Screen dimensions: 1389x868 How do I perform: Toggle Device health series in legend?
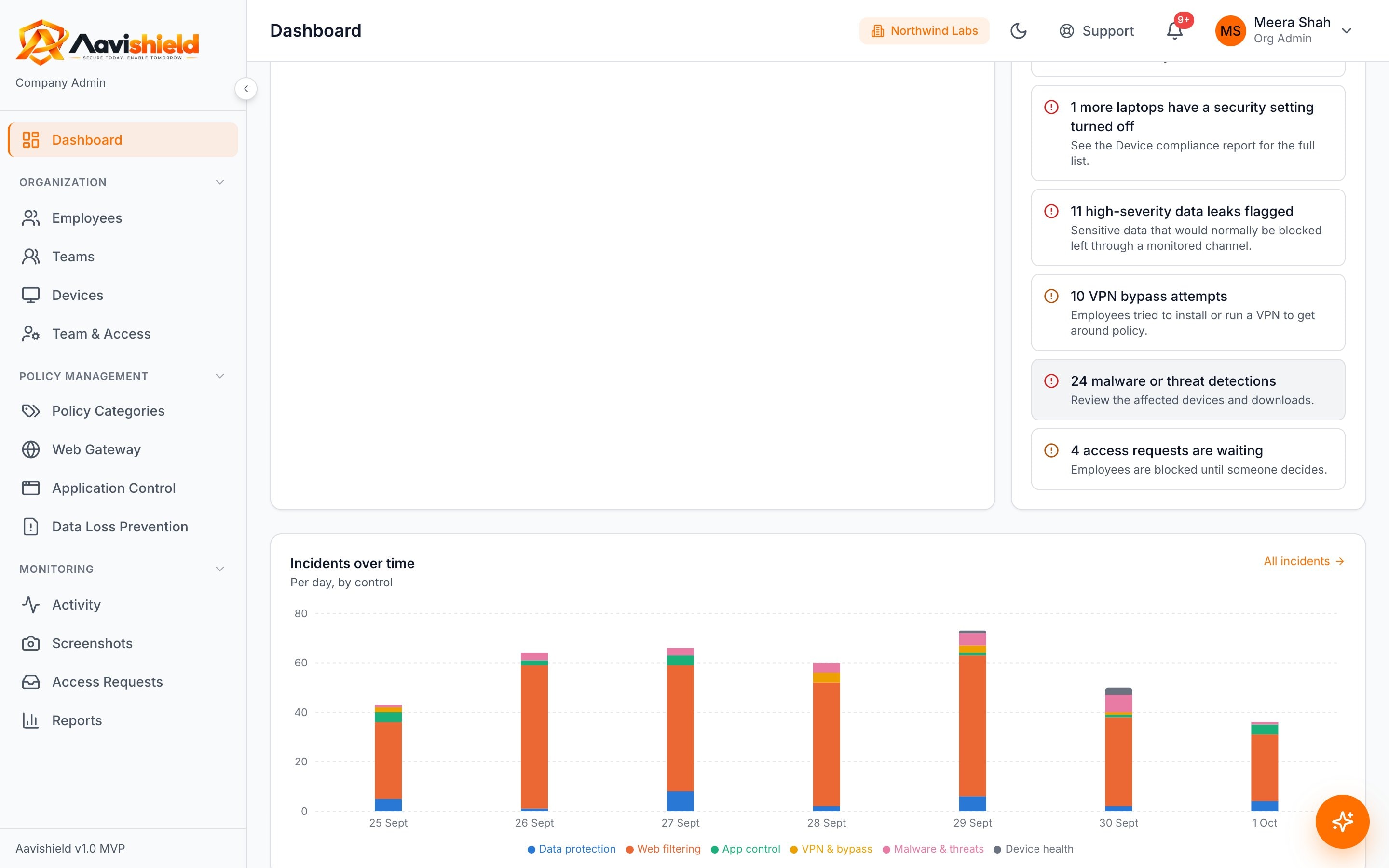click(1033, 849)
